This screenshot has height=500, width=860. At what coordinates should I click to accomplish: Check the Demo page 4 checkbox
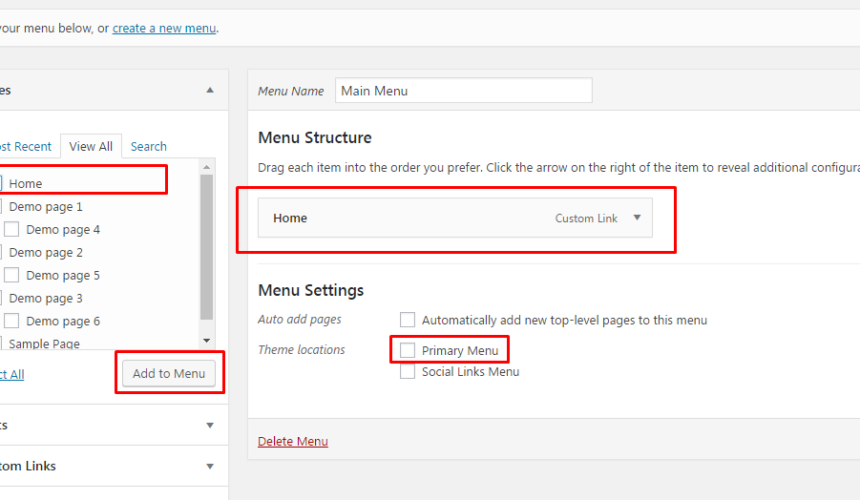coord(12,229)
